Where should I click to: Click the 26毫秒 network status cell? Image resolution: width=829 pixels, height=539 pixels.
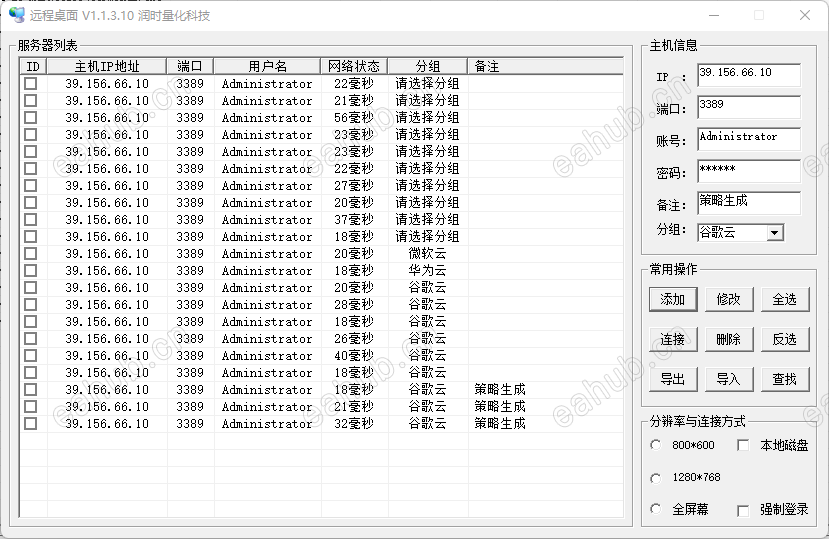(x=354, y=339)
